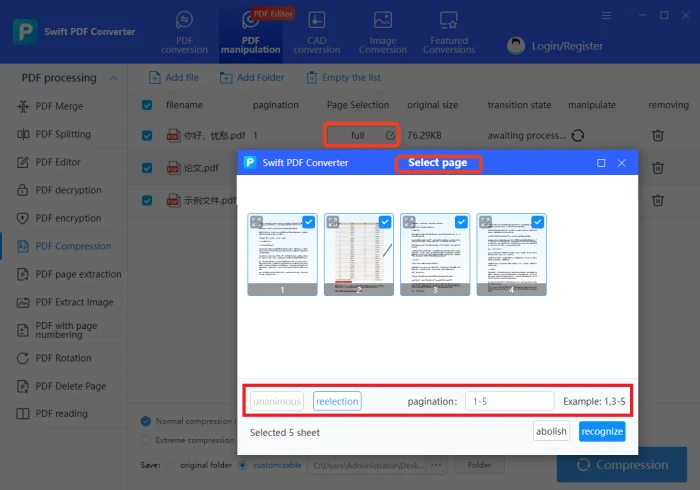This screenshot has height=490, width=700.
Task: Collapse the PDF processing section
Action: point(113,78)
